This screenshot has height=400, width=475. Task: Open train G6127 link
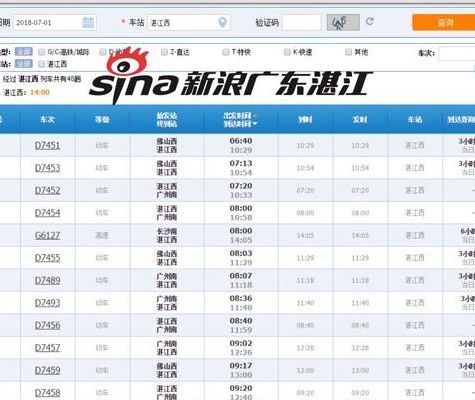coord(47,236)
